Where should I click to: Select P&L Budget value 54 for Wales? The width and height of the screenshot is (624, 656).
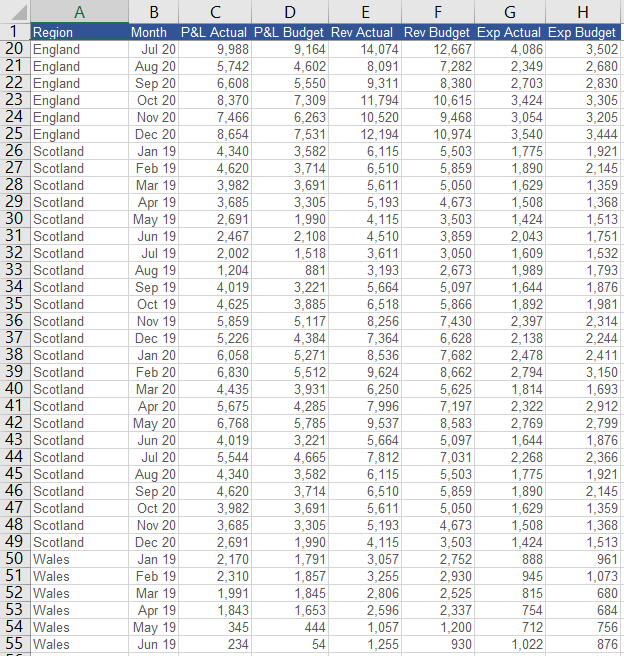pyautogui.click(x=290, y=644)
